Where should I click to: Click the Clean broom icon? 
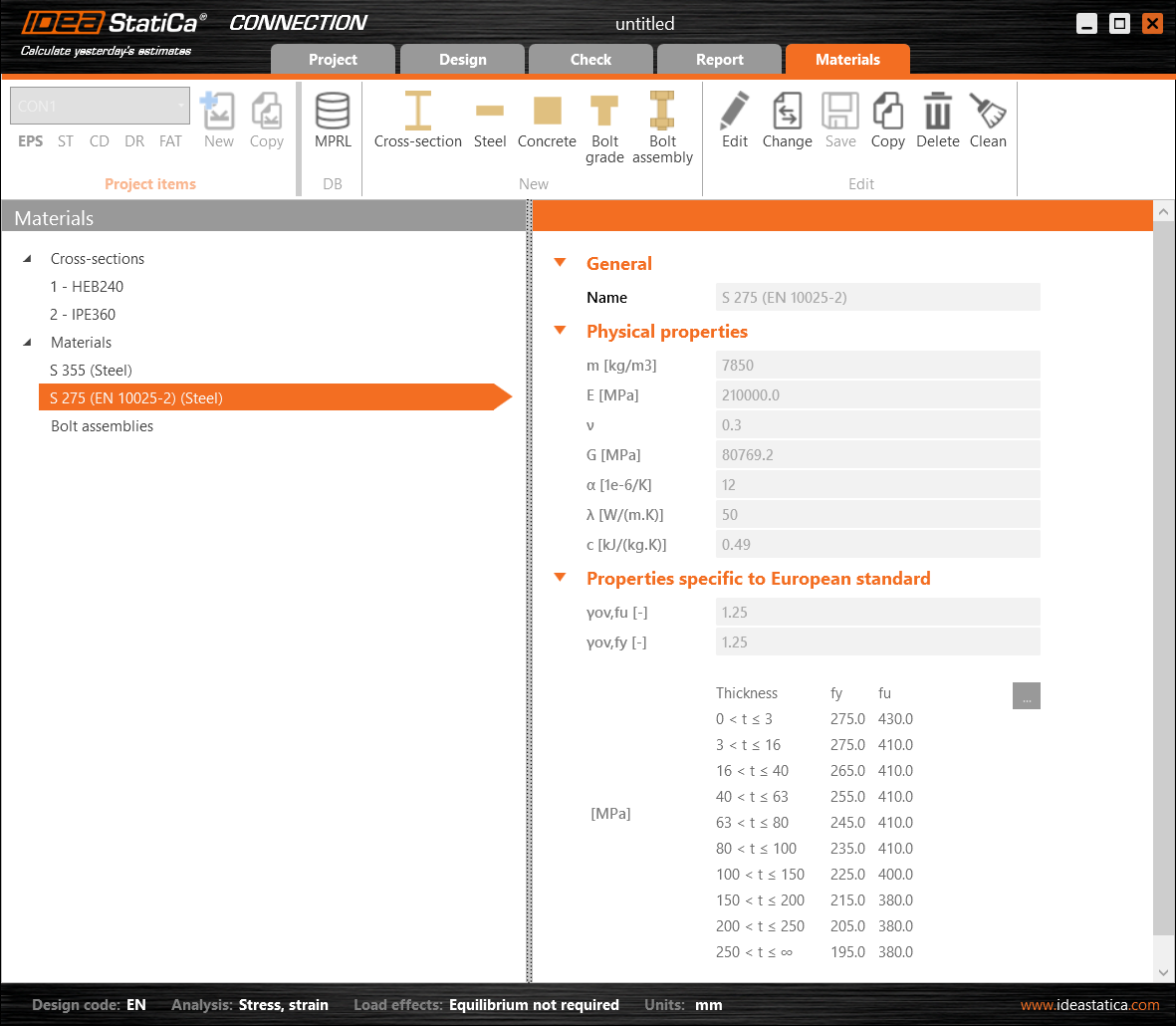coord(988,121)
